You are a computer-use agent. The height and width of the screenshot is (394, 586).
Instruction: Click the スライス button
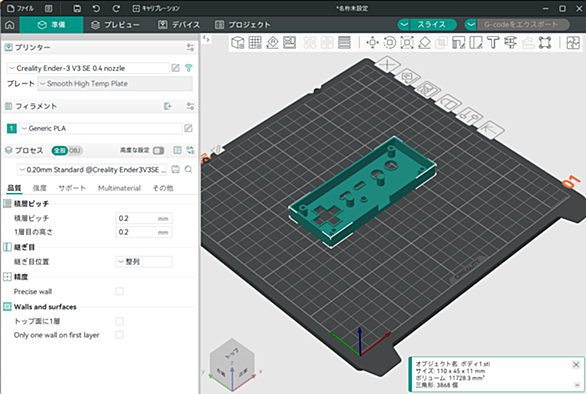(433, 25)
